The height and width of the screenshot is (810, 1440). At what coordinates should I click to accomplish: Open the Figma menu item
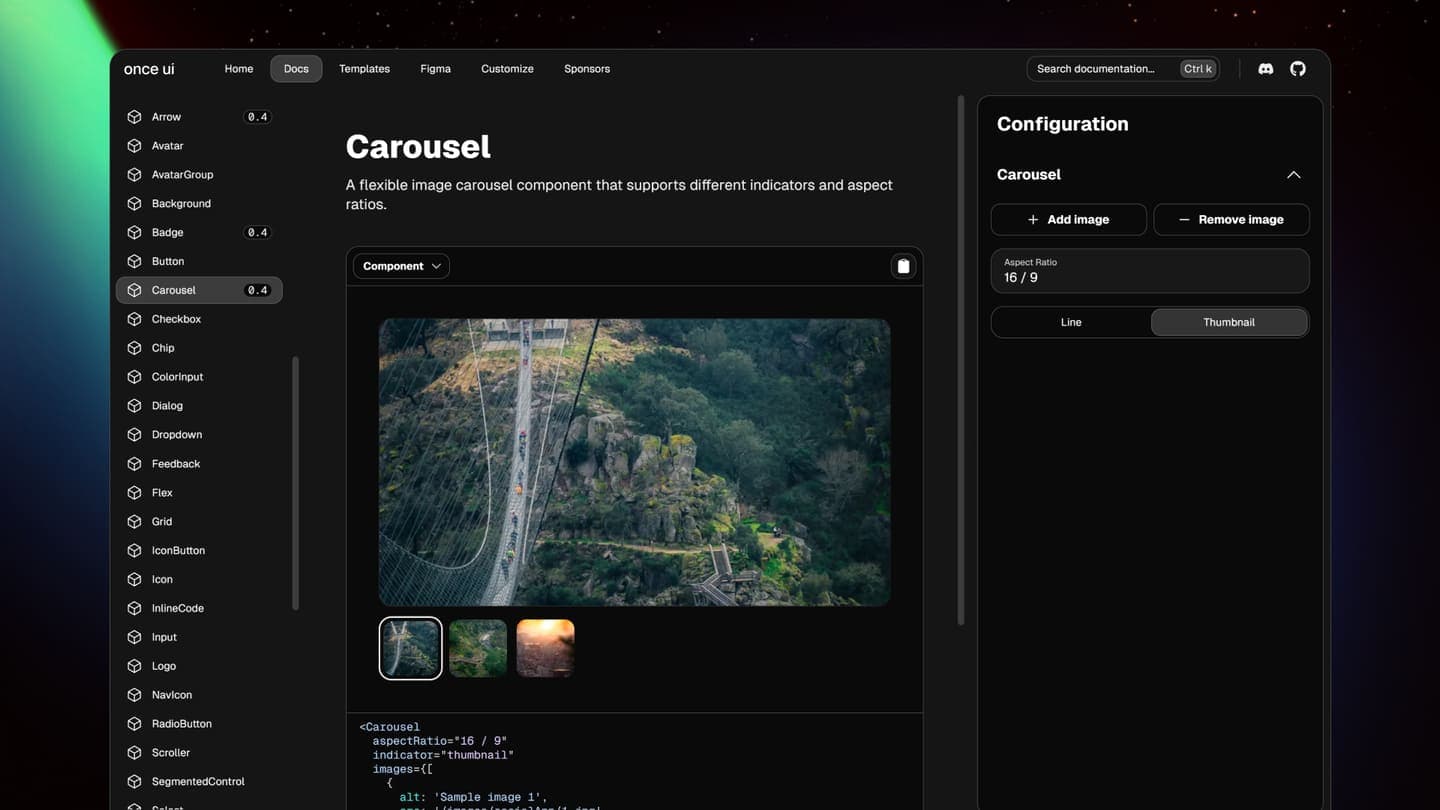coord(435,68)
